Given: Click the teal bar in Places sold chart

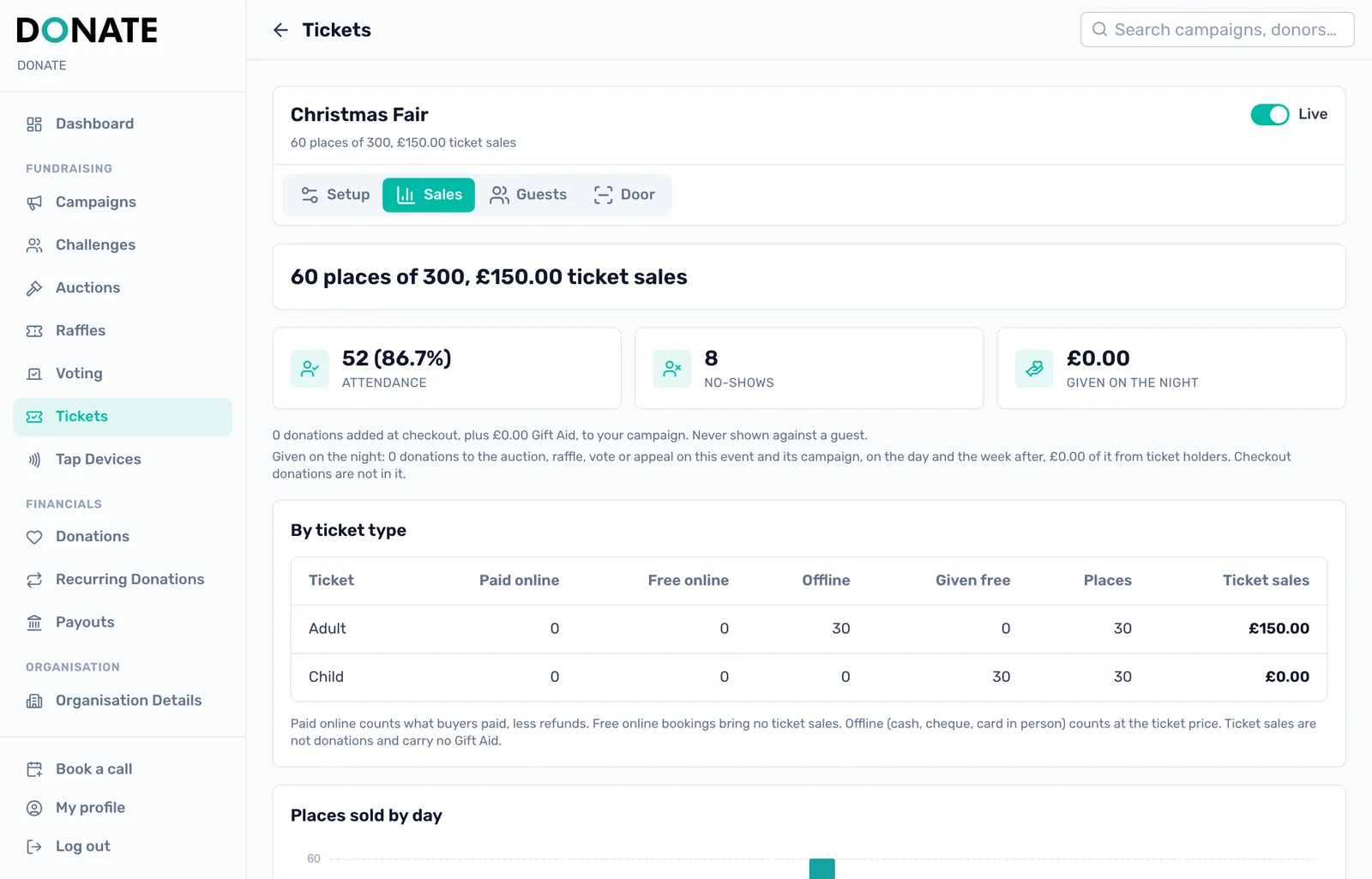Looking at the screenshot, I should point(821,869).
